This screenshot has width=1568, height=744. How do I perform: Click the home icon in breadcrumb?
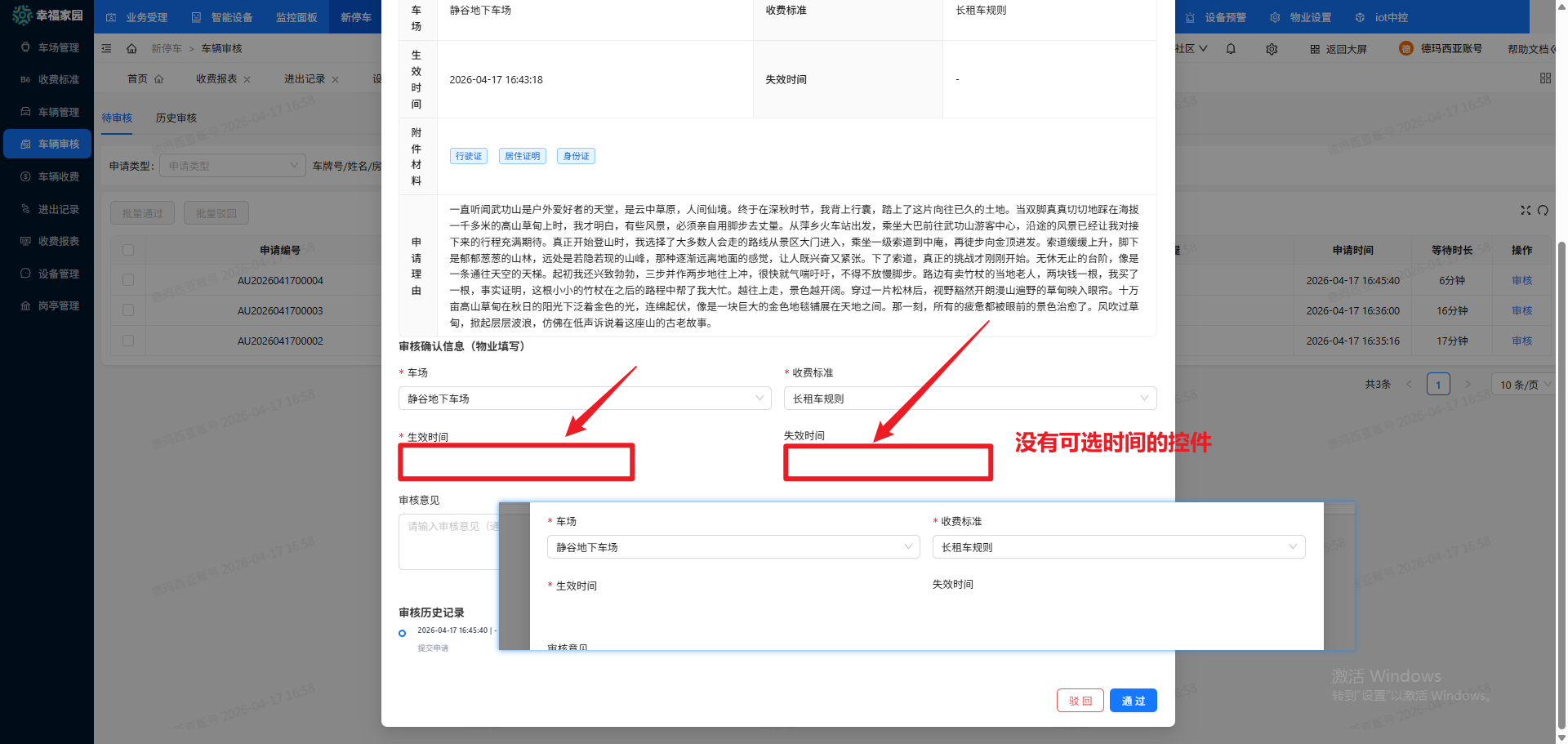click(131, 49)
